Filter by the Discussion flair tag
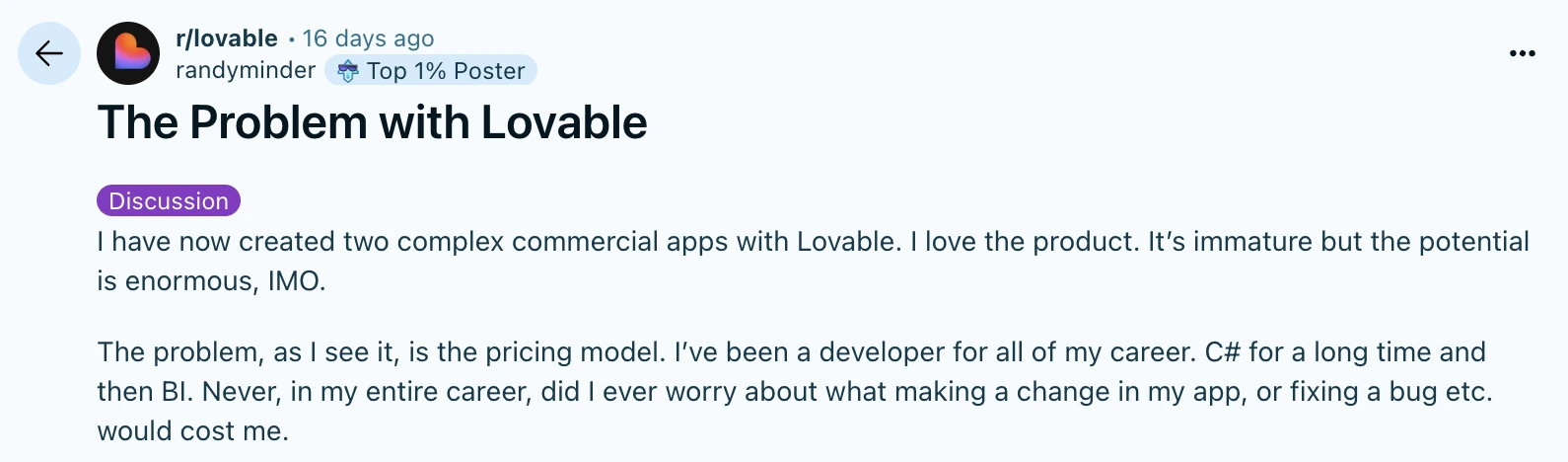 click(169, 200)
